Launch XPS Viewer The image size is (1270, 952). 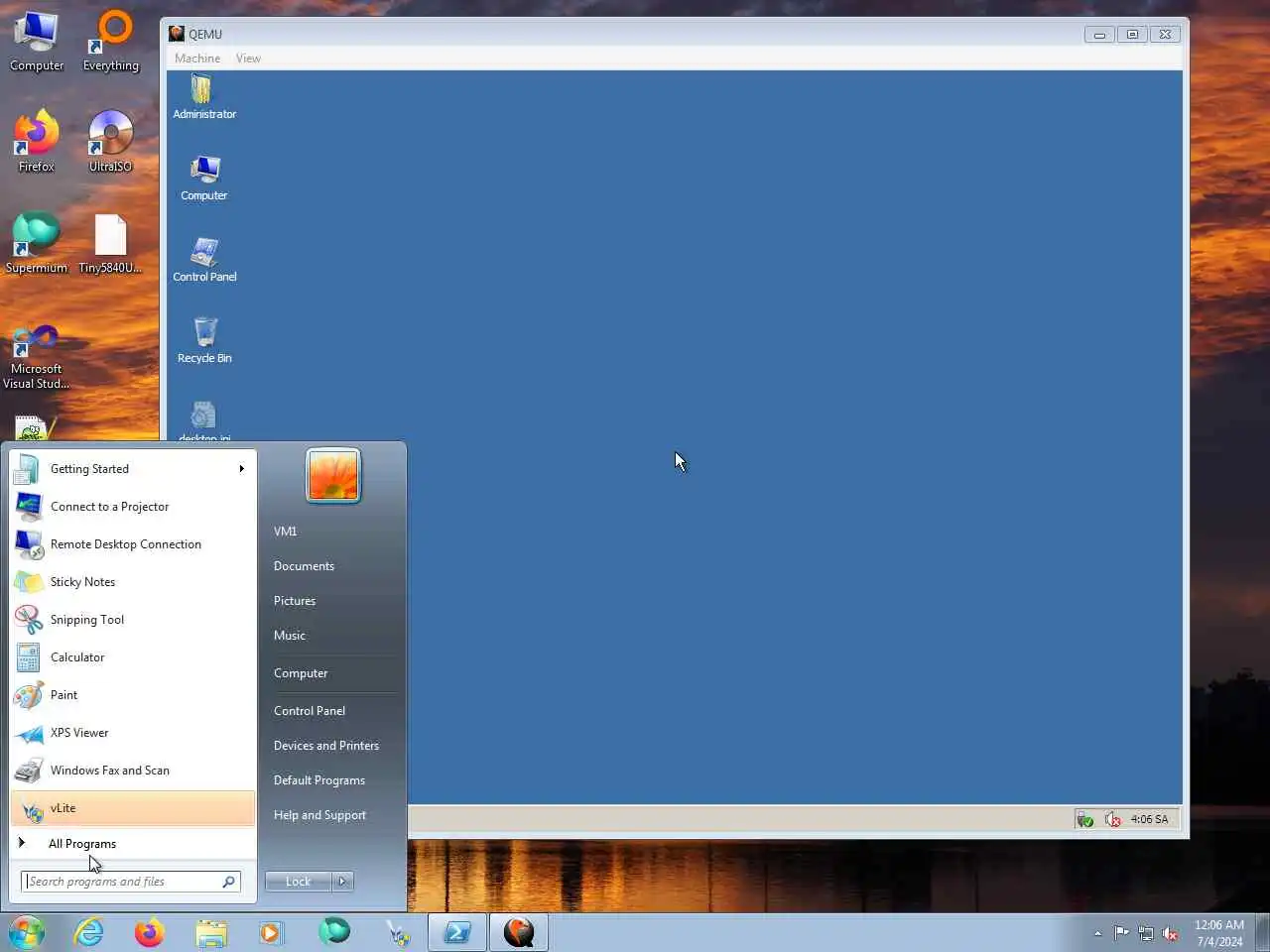[133, 733]
